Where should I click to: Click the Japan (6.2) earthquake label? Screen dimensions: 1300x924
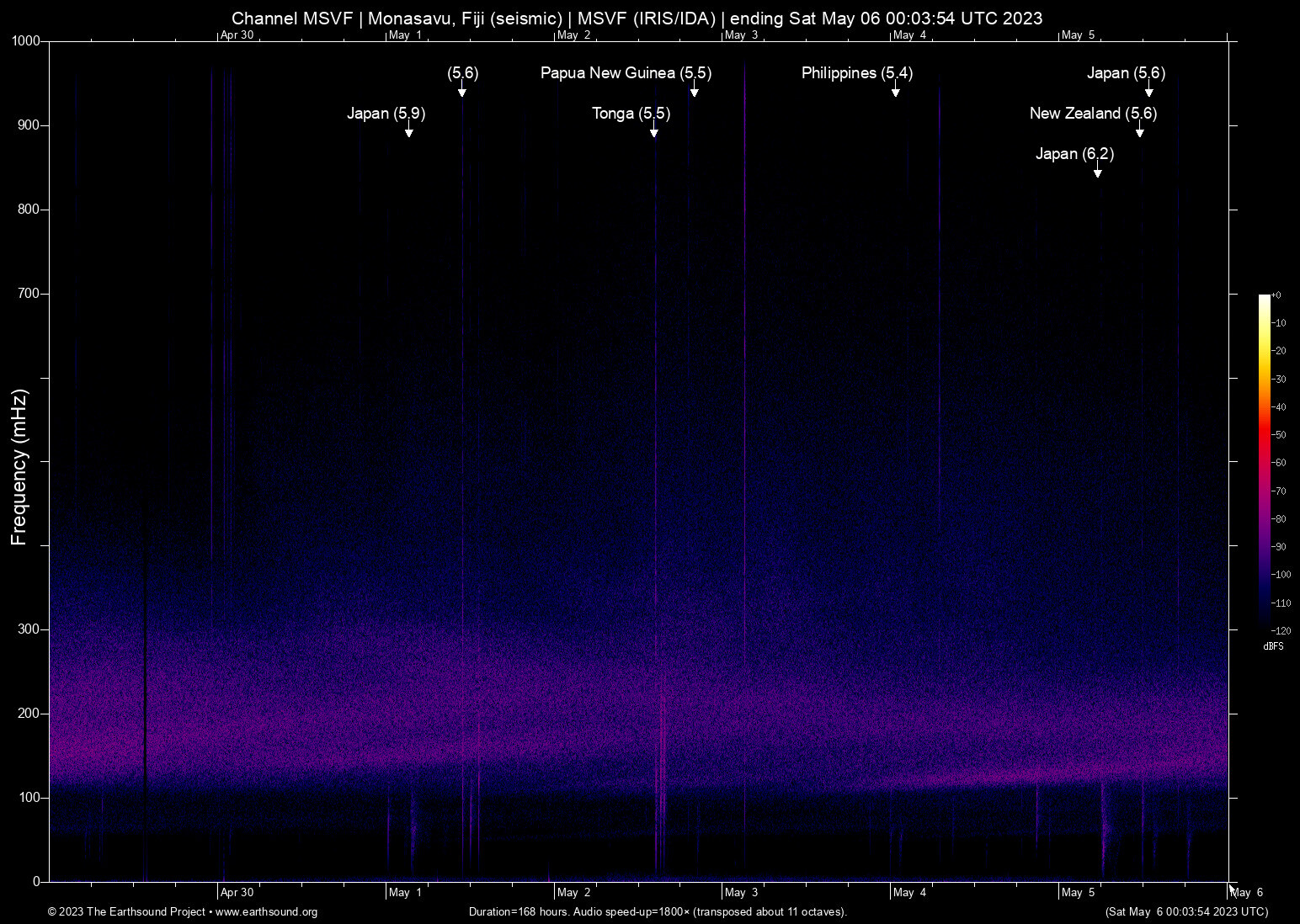[x=1074, y=153]
